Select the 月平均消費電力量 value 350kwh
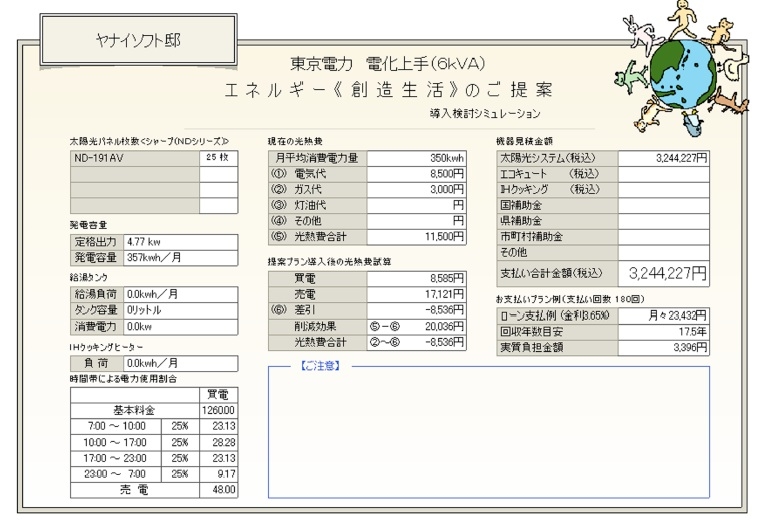758x522 pixels. 416,158
